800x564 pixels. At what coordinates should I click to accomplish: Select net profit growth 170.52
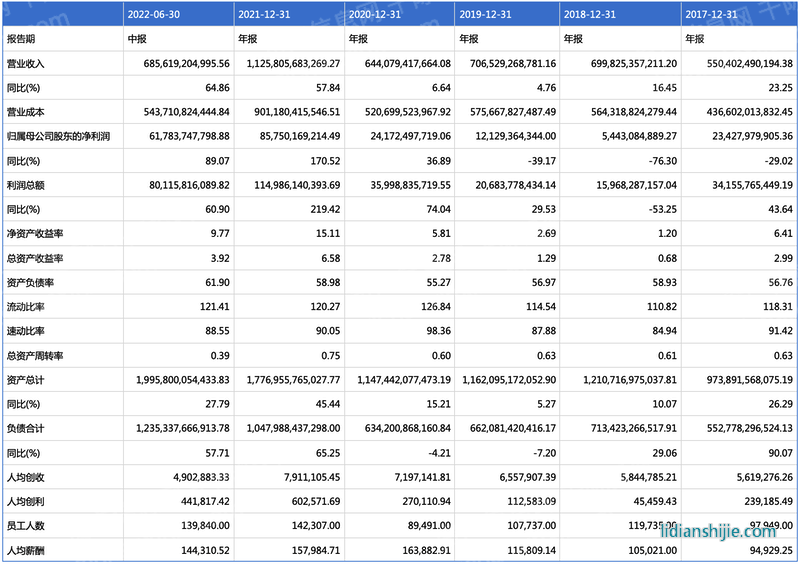[325, 161]
